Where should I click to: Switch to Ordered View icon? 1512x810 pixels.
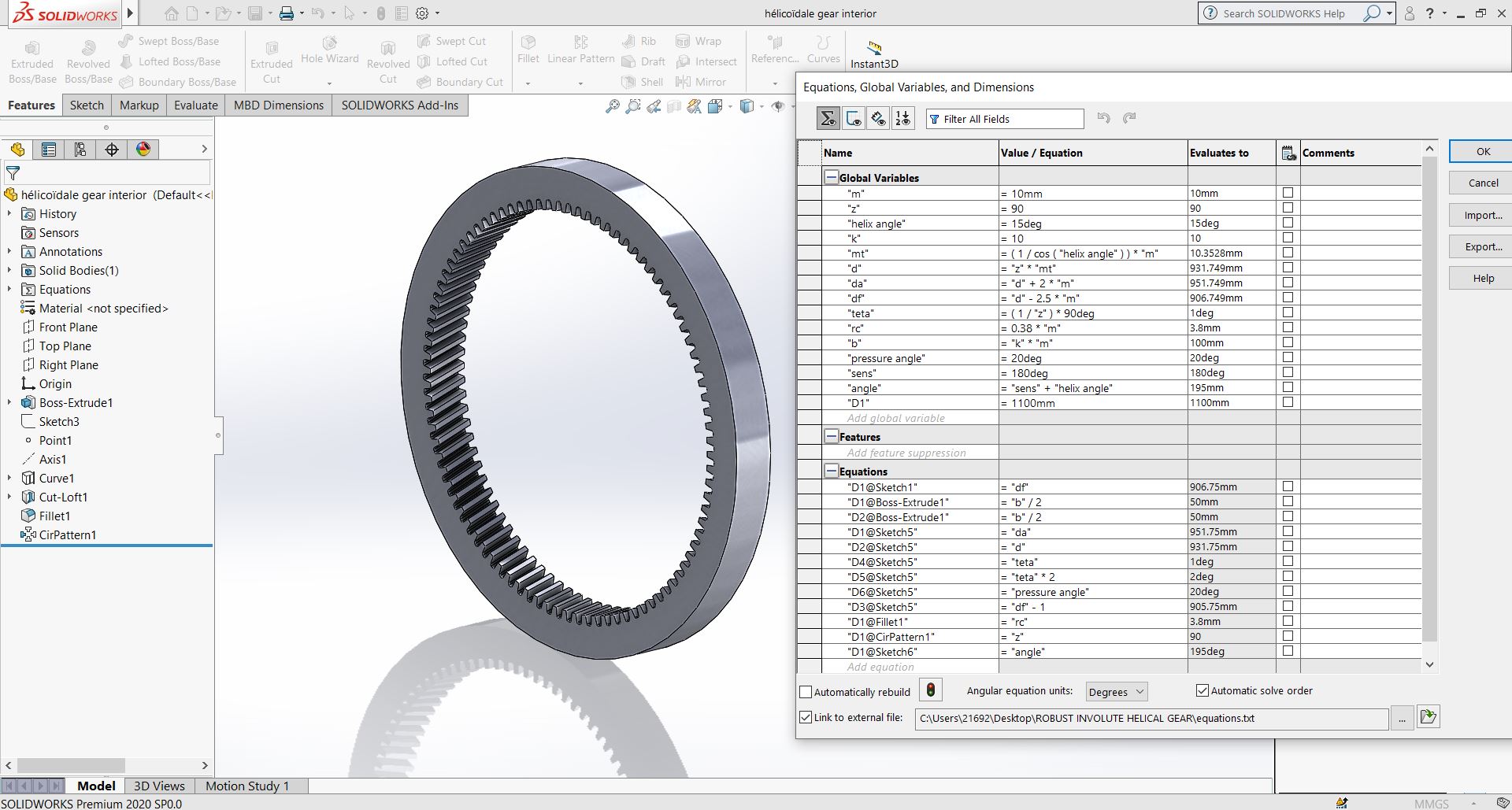pyautogui.click(x=903, y=119)
